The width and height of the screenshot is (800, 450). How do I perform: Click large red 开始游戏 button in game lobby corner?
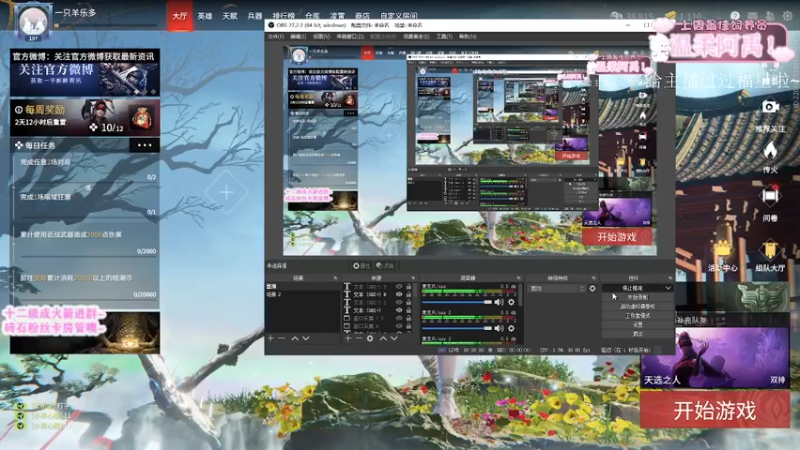tap(715, 410)
